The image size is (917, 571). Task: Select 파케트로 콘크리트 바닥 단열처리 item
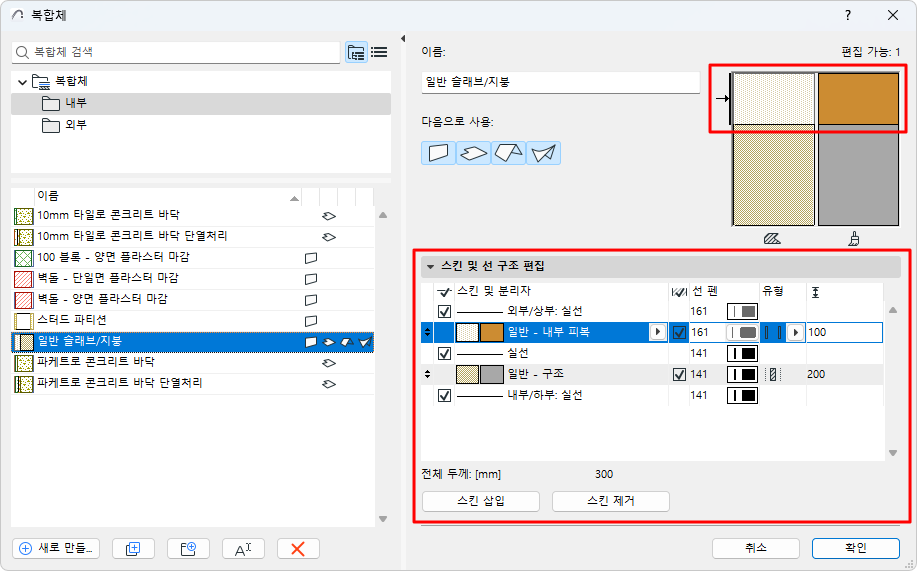(192, 384)
